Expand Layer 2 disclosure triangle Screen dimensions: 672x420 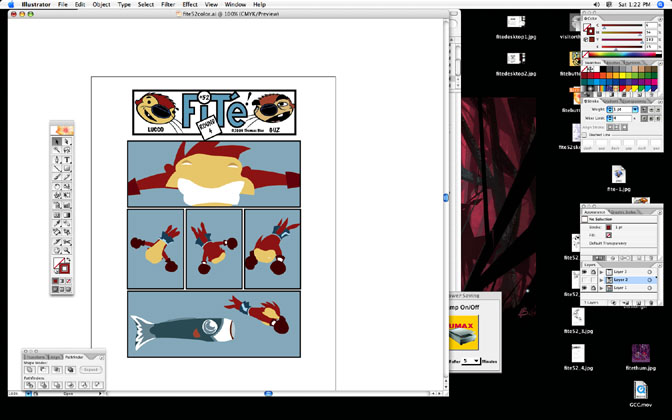(601, 280)
